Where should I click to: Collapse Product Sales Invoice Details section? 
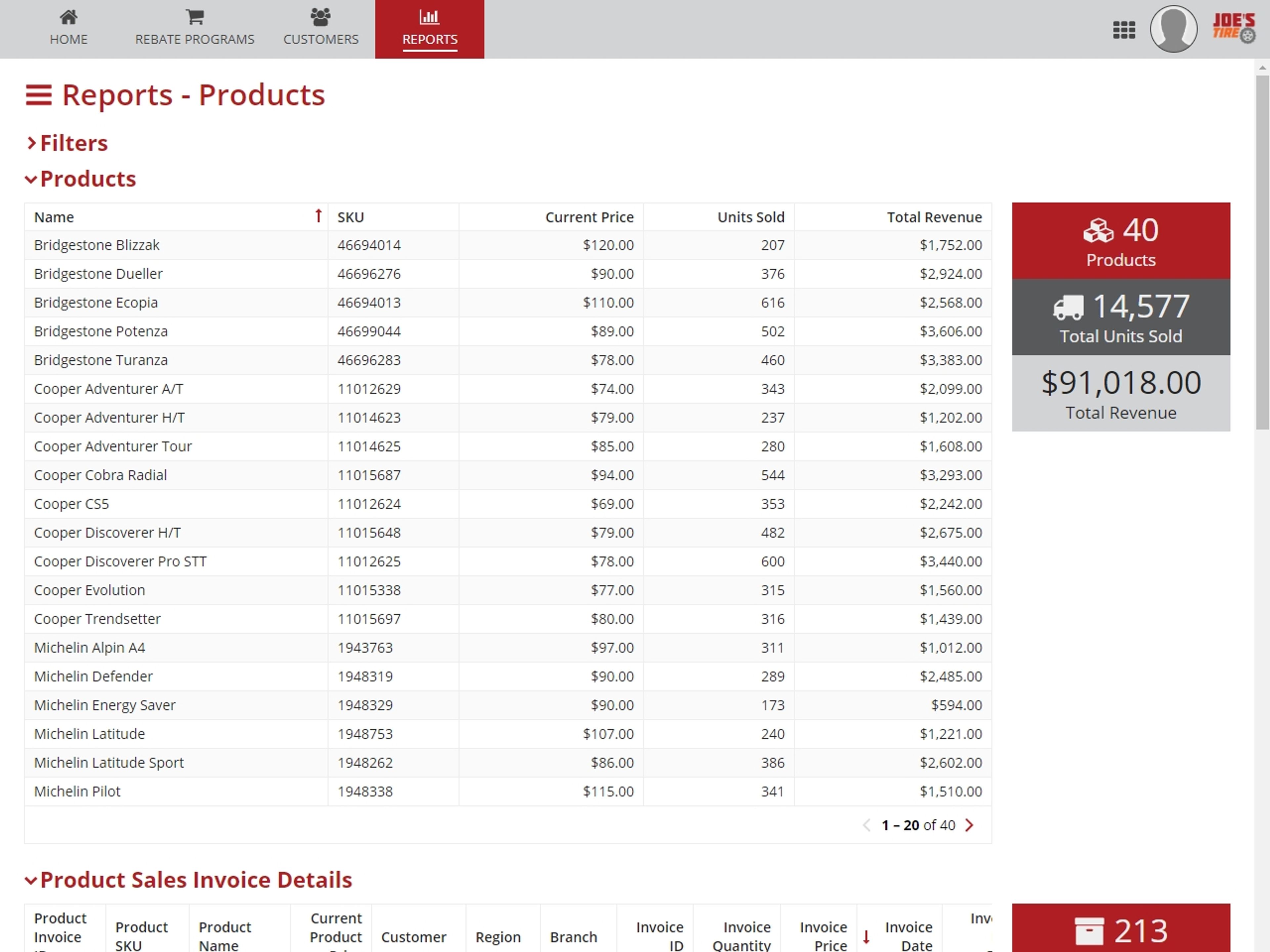[188, 880]
